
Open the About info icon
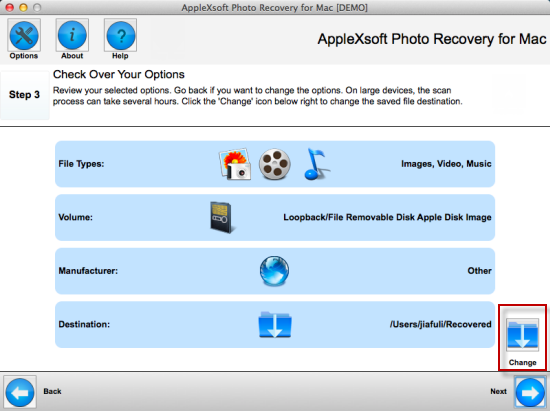72,35
